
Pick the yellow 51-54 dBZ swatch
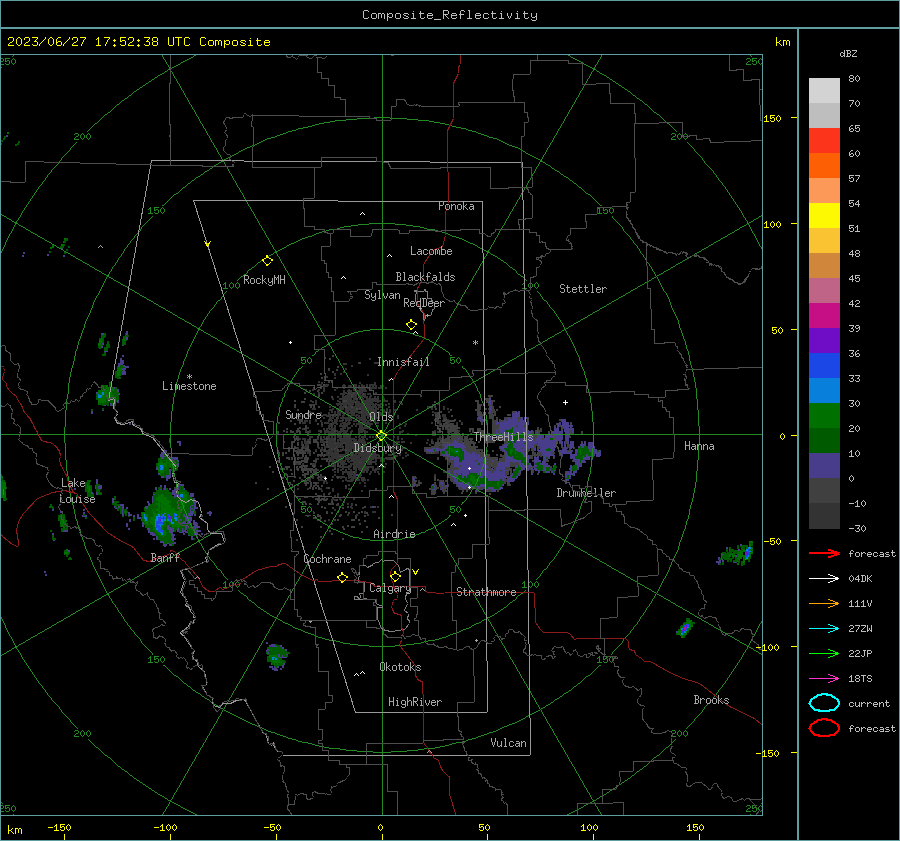[824, 215]
